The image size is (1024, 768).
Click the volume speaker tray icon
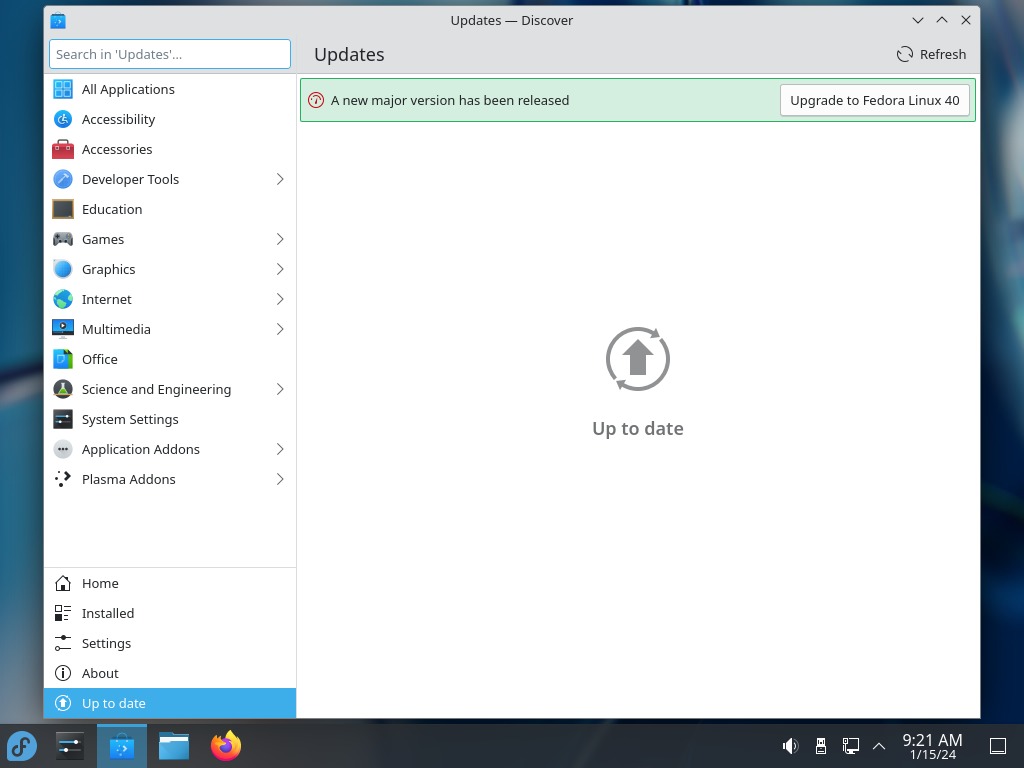coord(790,746)
